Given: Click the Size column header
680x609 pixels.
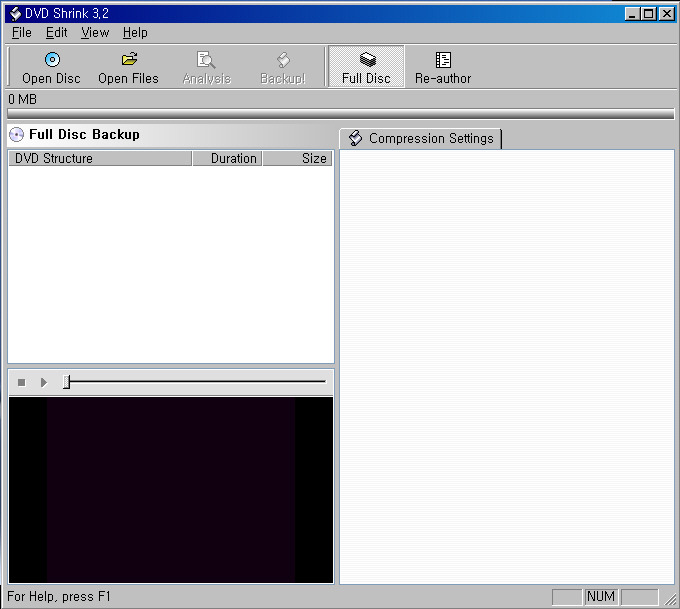Looking at the screenshot, I should pyautogui.click(x=298, y=158).
